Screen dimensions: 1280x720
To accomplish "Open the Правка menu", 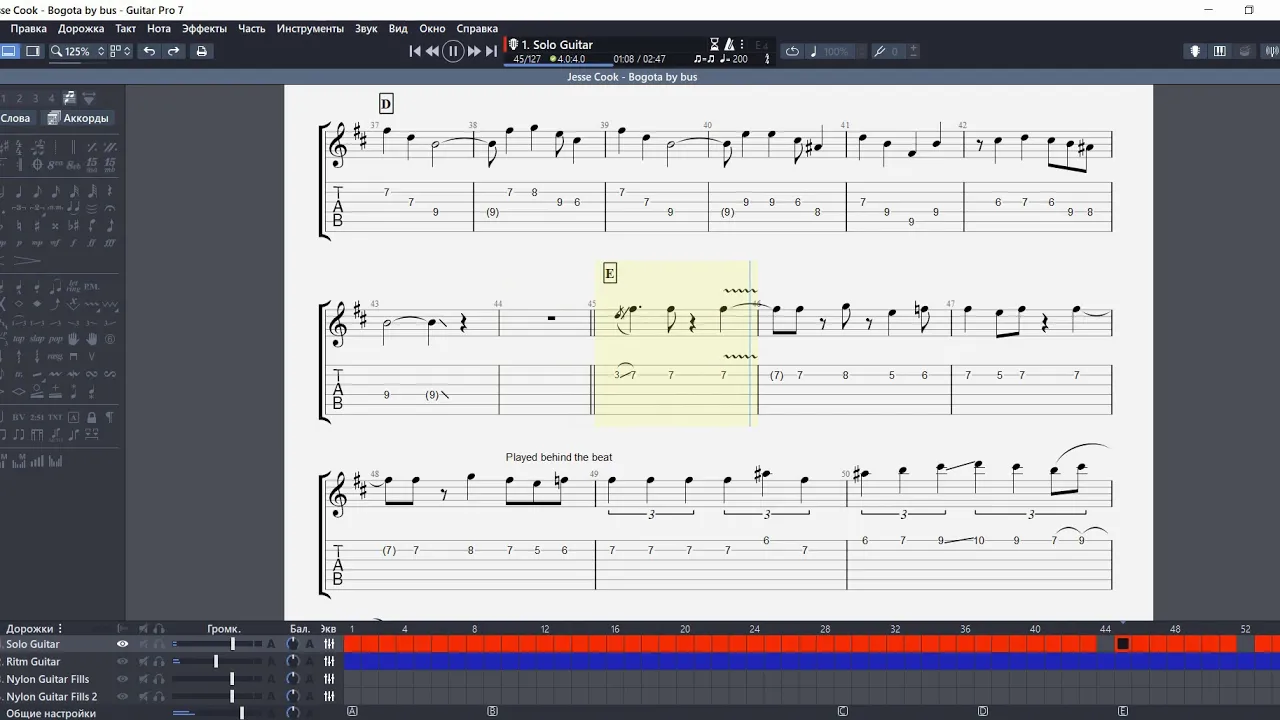I will tap(28, 29).
